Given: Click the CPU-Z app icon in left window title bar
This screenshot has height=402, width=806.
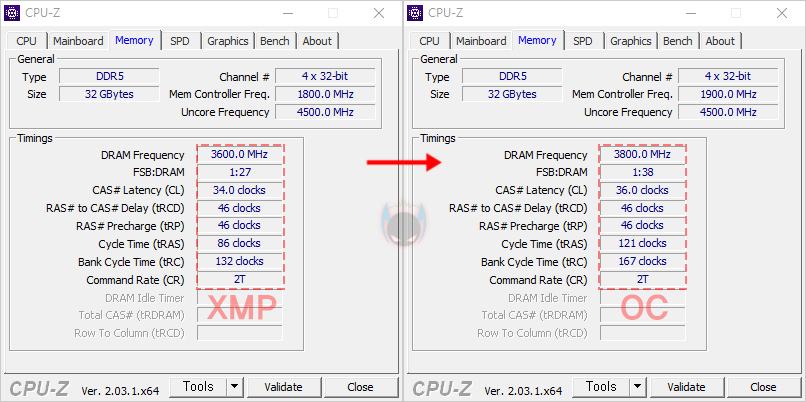Looking at the screenshot, I should [x=12, y=13].
